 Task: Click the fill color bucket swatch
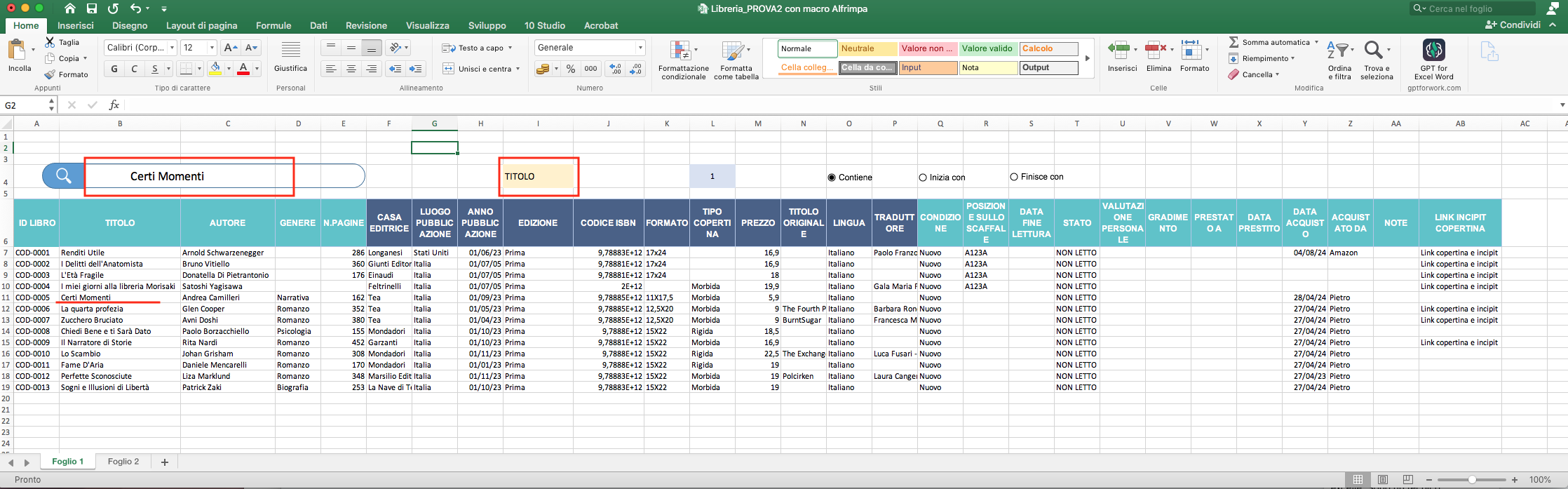(x=215, y=69)
